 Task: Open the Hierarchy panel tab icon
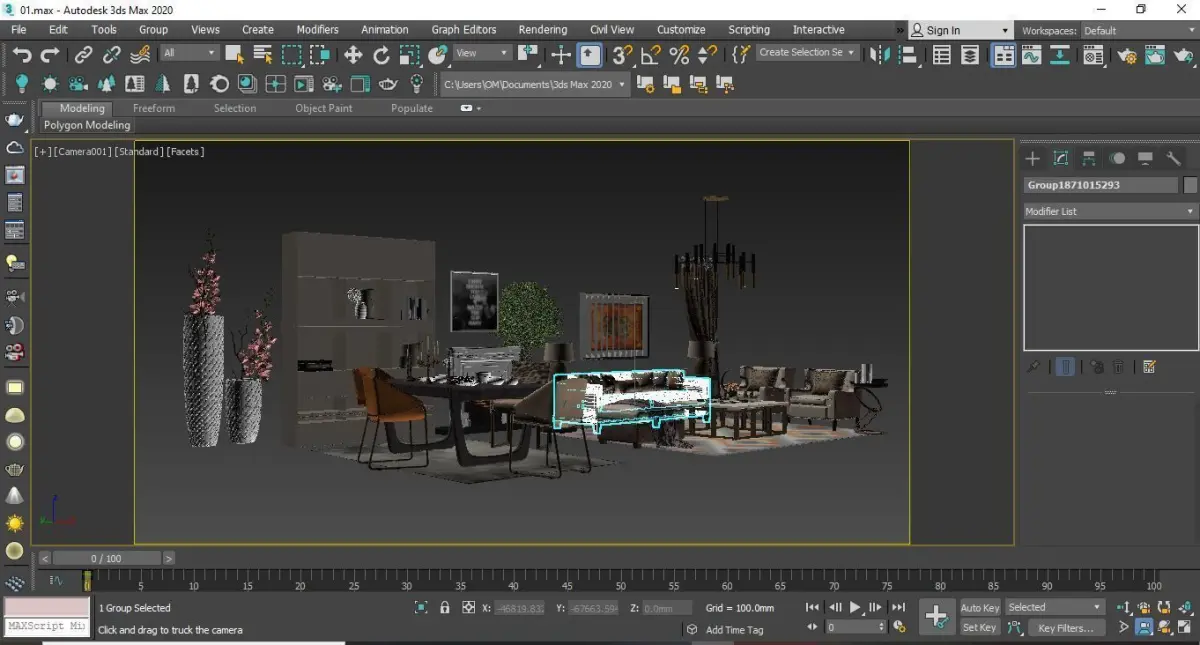(1089, 158)
